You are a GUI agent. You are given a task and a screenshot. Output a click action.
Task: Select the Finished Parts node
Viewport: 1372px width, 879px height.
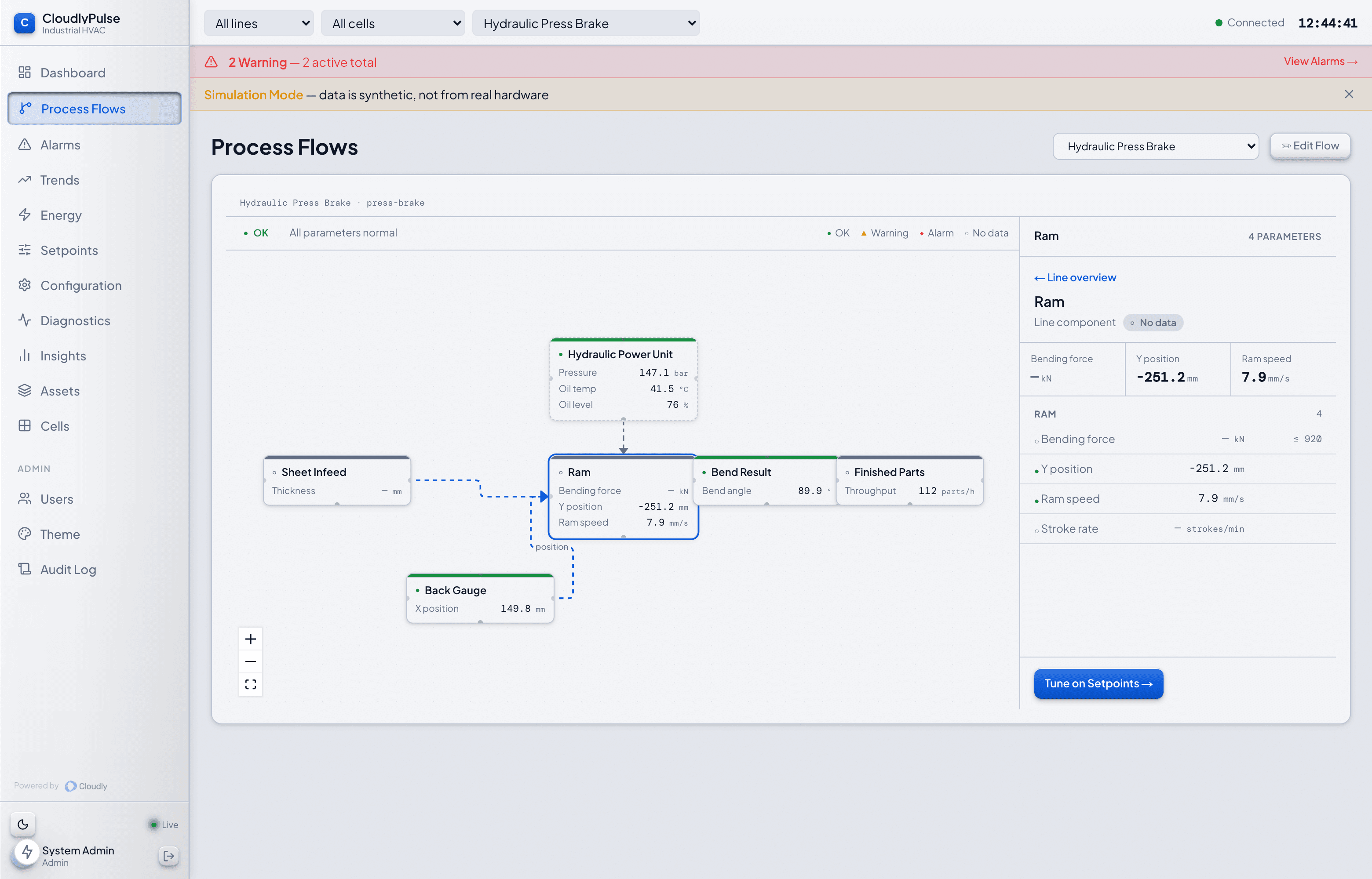click(909, 481)
